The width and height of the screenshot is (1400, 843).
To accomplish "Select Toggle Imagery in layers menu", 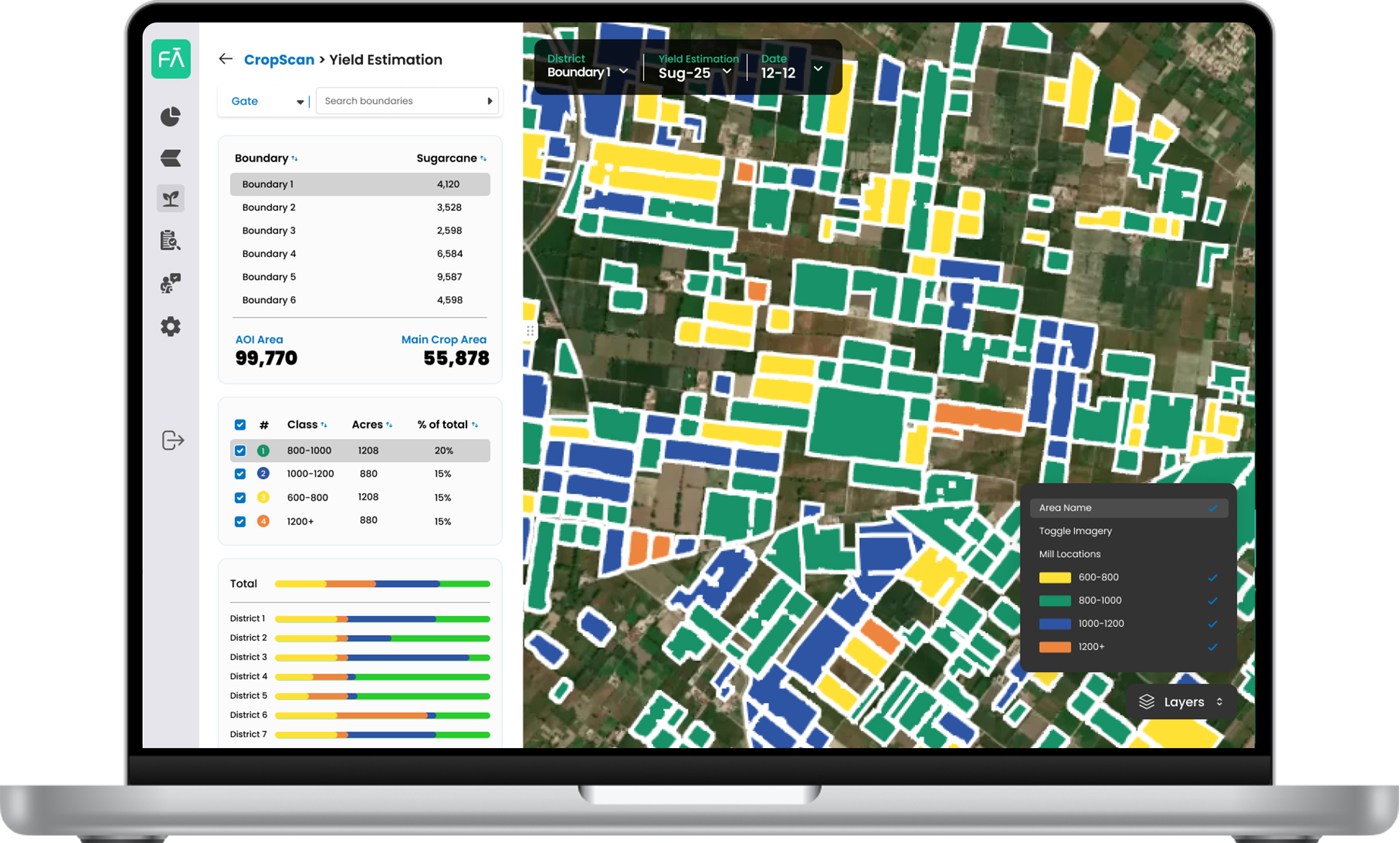I will click(x=1075, y=531).
